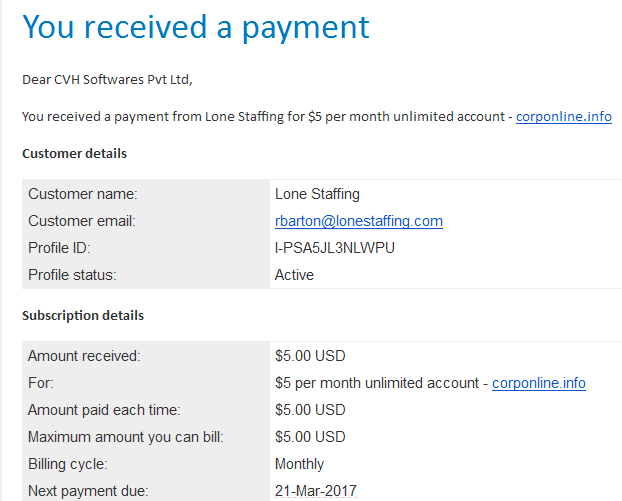
Task: Open corponline.info link in subscription details
Action: coord(539,383)
